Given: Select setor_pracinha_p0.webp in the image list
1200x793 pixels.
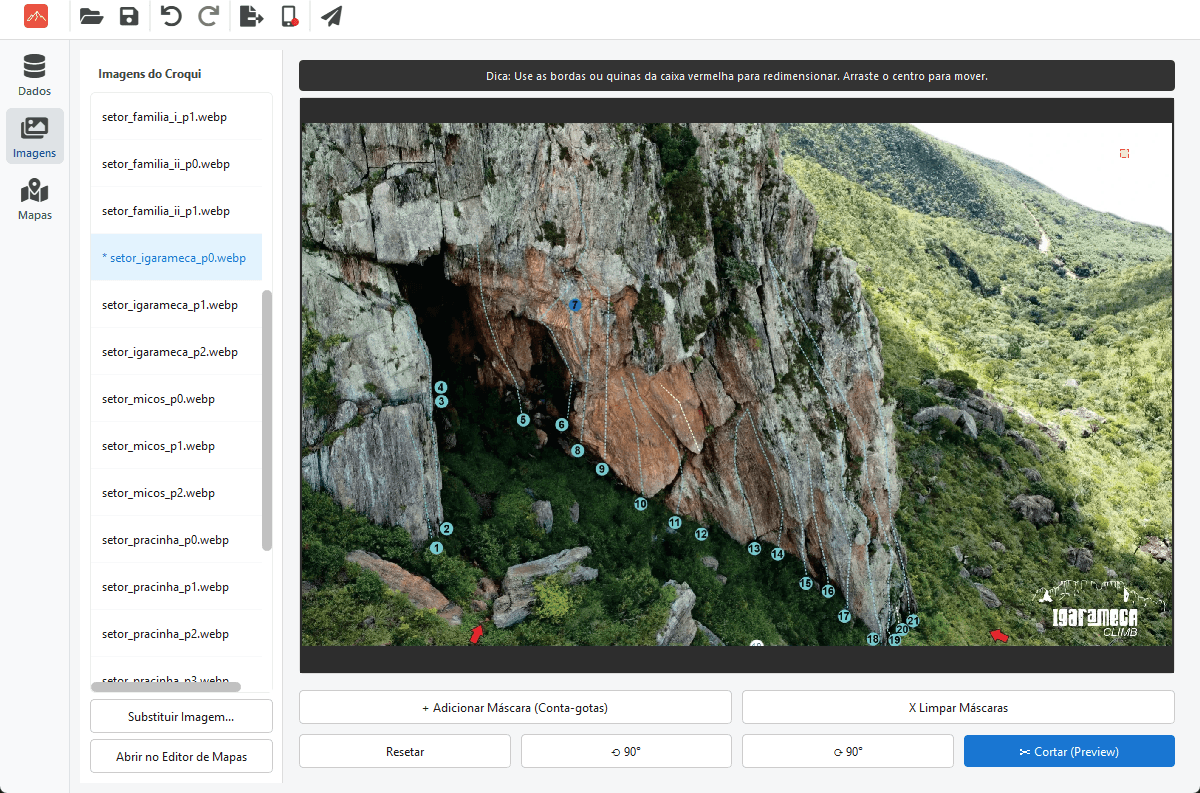Looking at the screenshot, I should click(176, 540).
